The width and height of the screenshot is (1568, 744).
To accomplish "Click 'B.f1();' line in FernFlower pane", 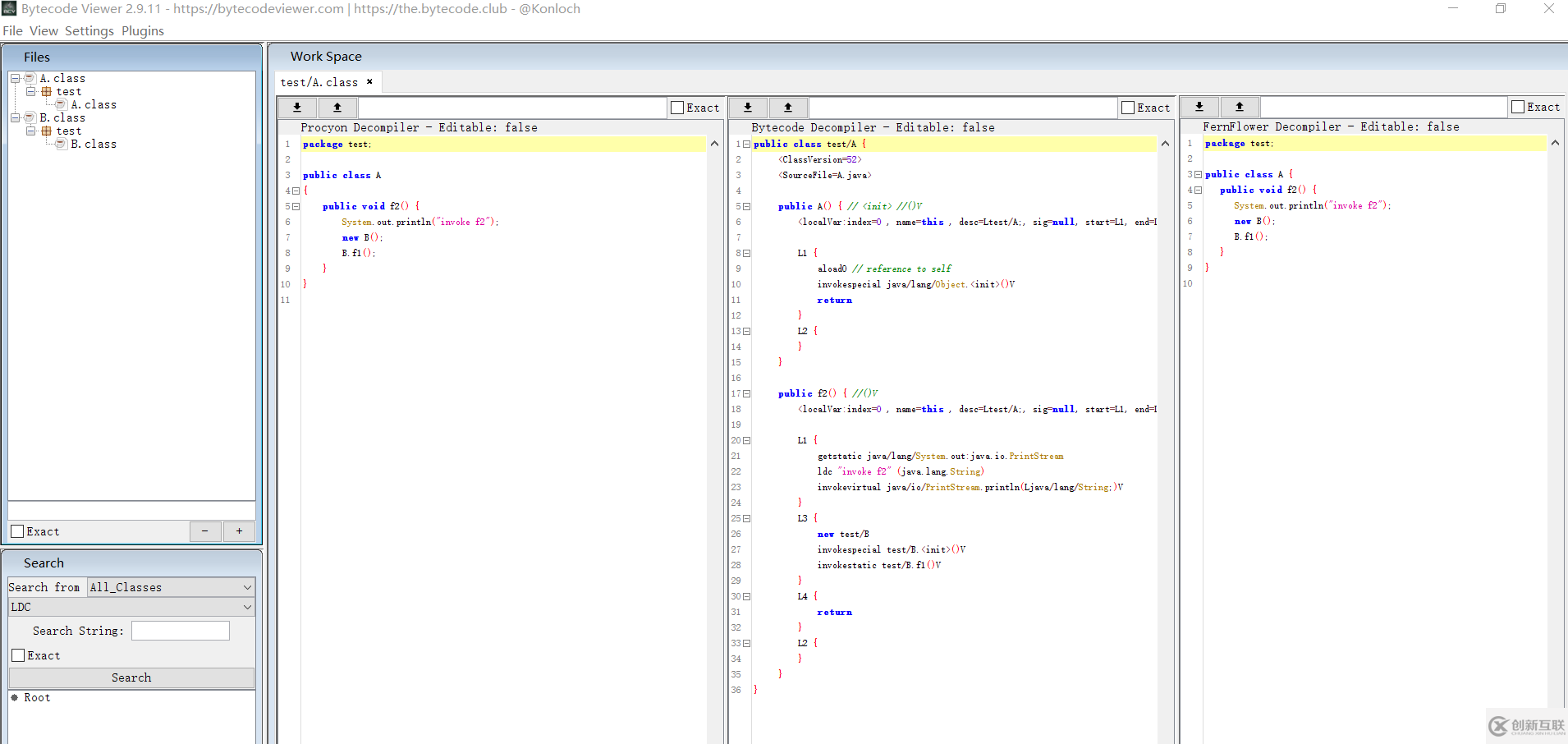I will pos(1250,237).
